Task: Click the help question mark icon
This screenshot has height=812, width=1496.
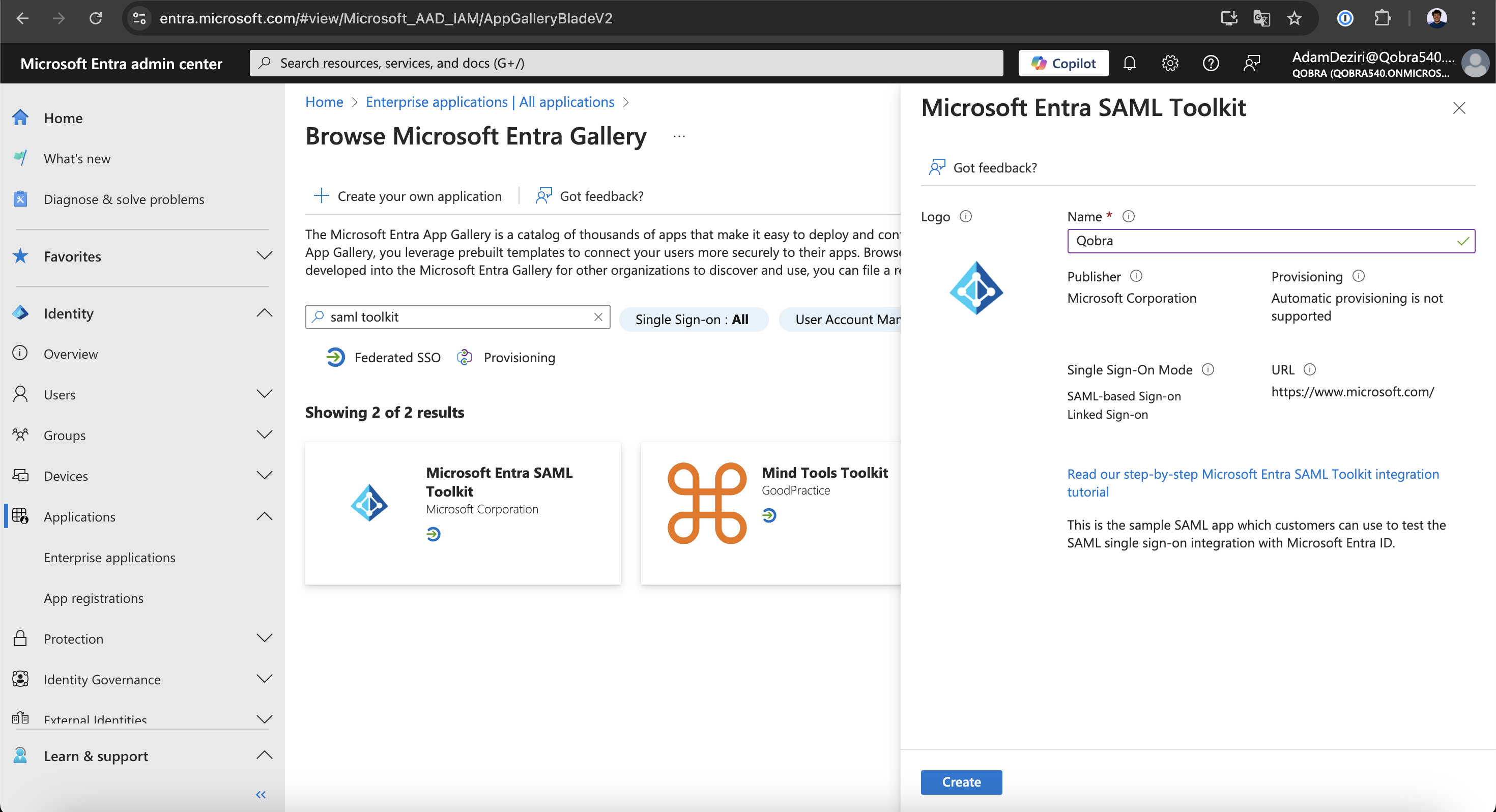Action: point(1210,63)
